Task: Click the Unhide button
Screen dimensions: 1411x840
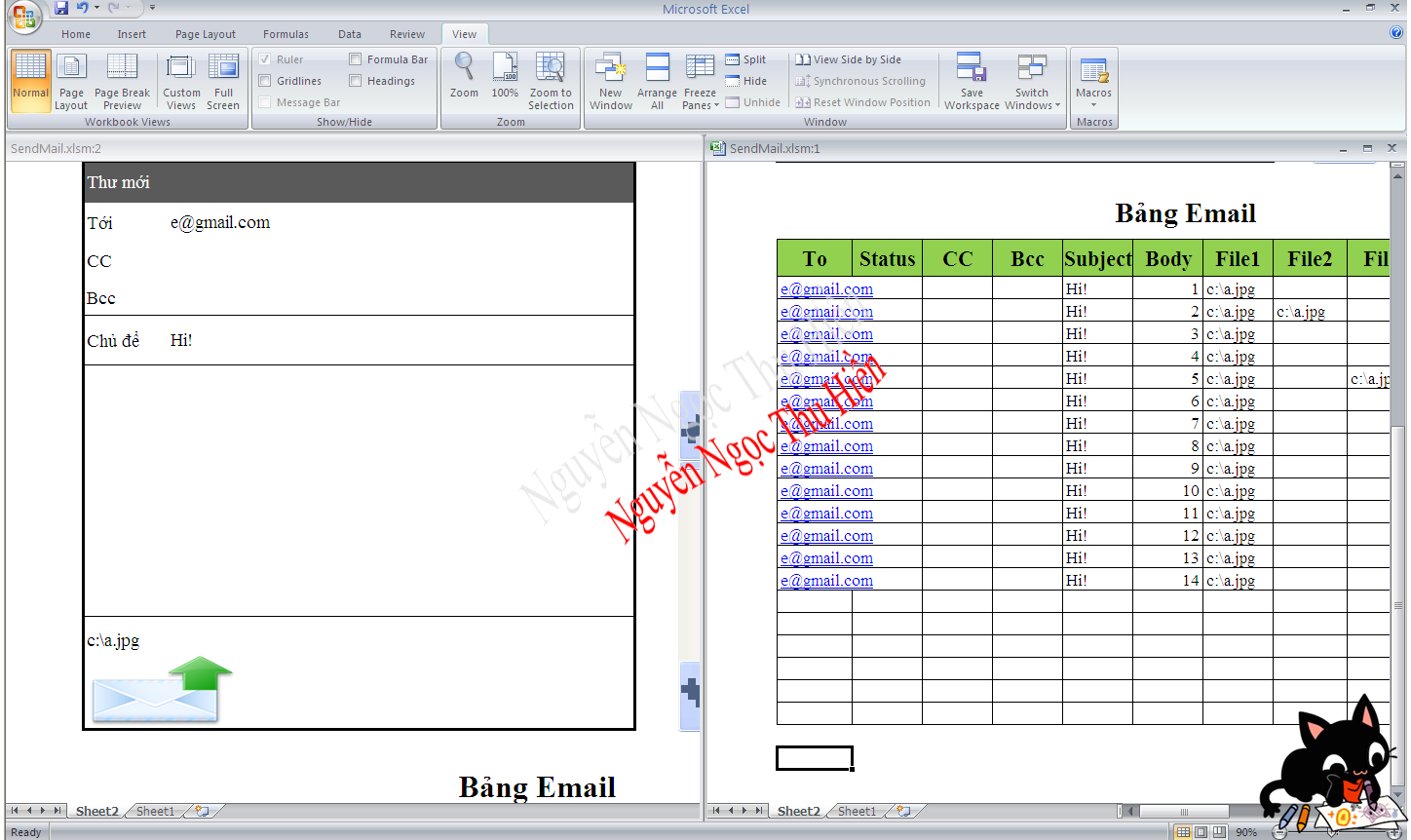Action: [753, 102]
